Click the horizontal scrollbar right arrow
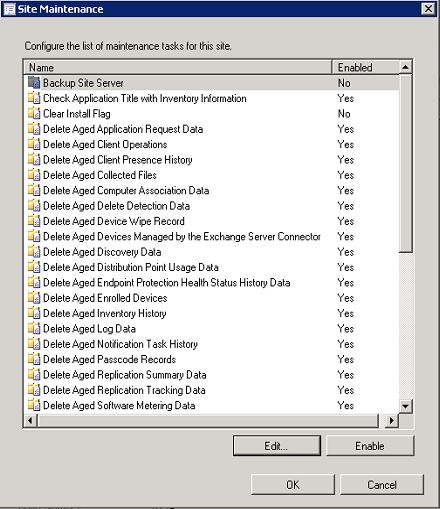This screenshot has width=440, height=509. pos(392,420)
